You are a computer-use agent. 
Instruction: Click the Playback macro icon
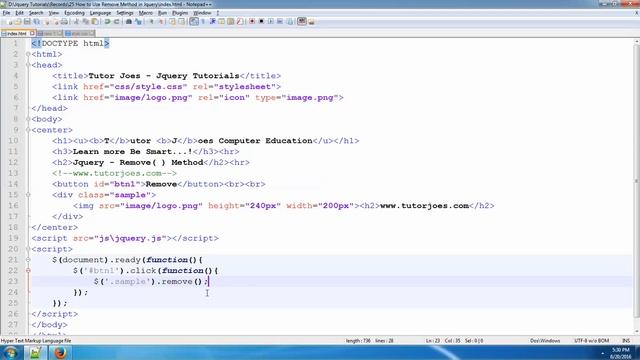point(271,22)
